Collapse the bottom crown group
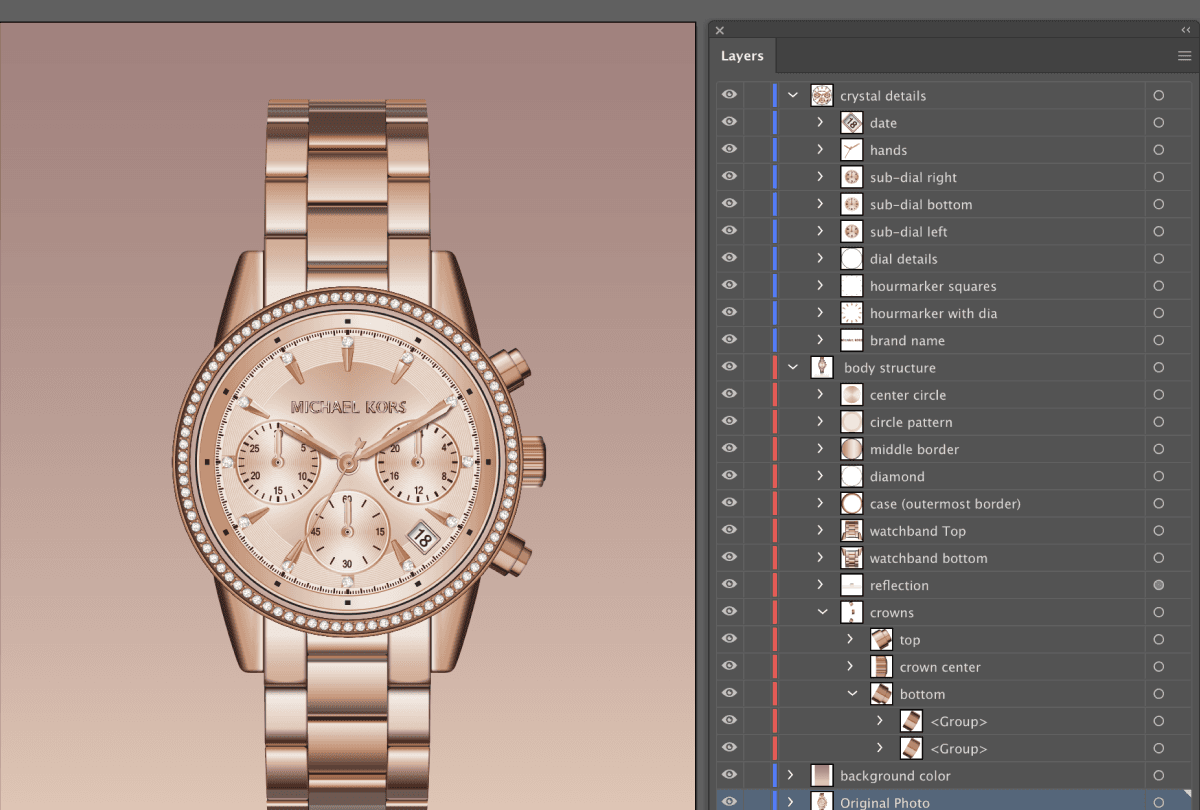This screenshot has height=810, width=1200. click(852, 694)
